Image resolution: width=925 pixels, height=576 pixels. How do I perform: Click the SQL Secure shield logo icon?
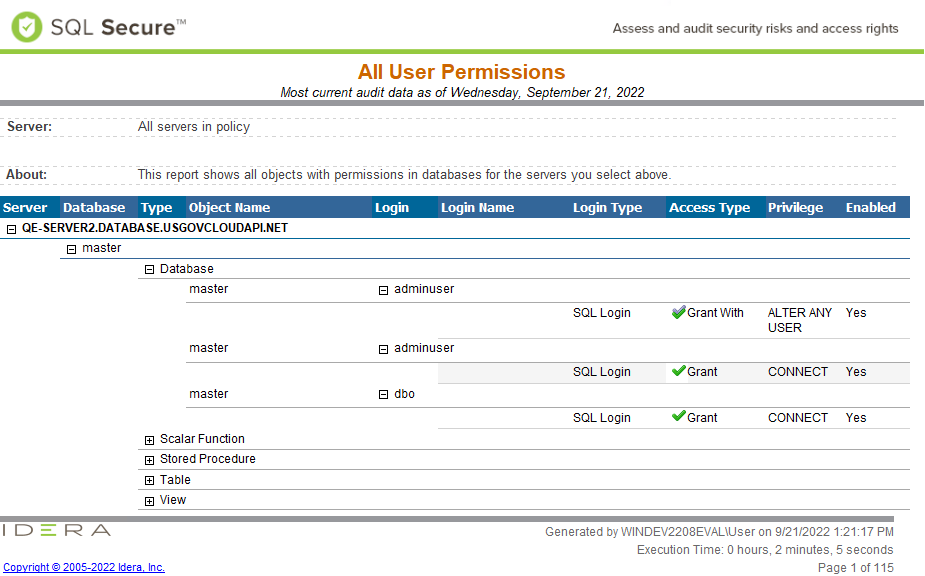(27, 27)
